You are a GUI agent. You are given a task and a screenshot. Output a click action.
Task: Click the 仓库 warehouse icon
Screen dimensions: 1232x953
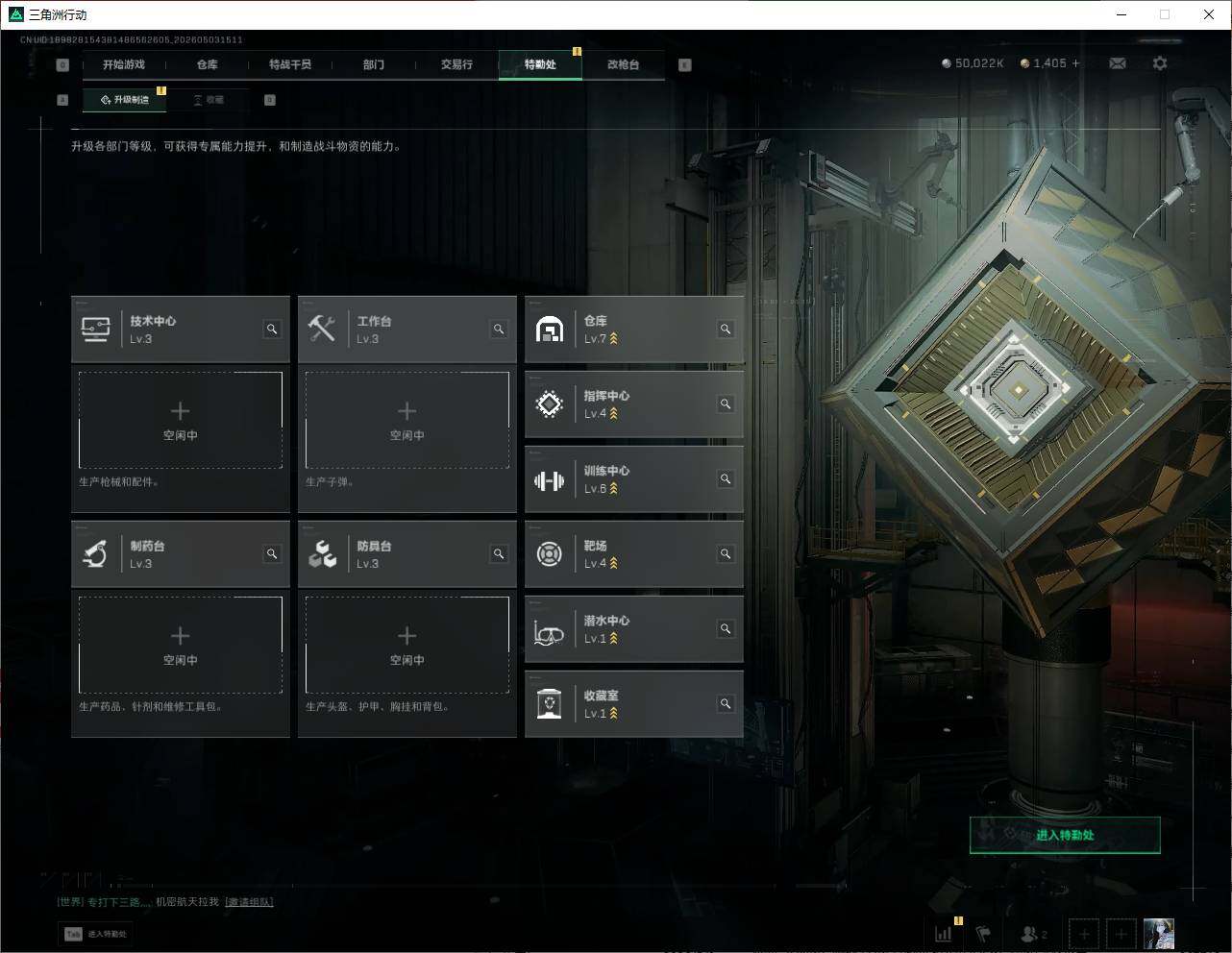click(x=549, y=330)
